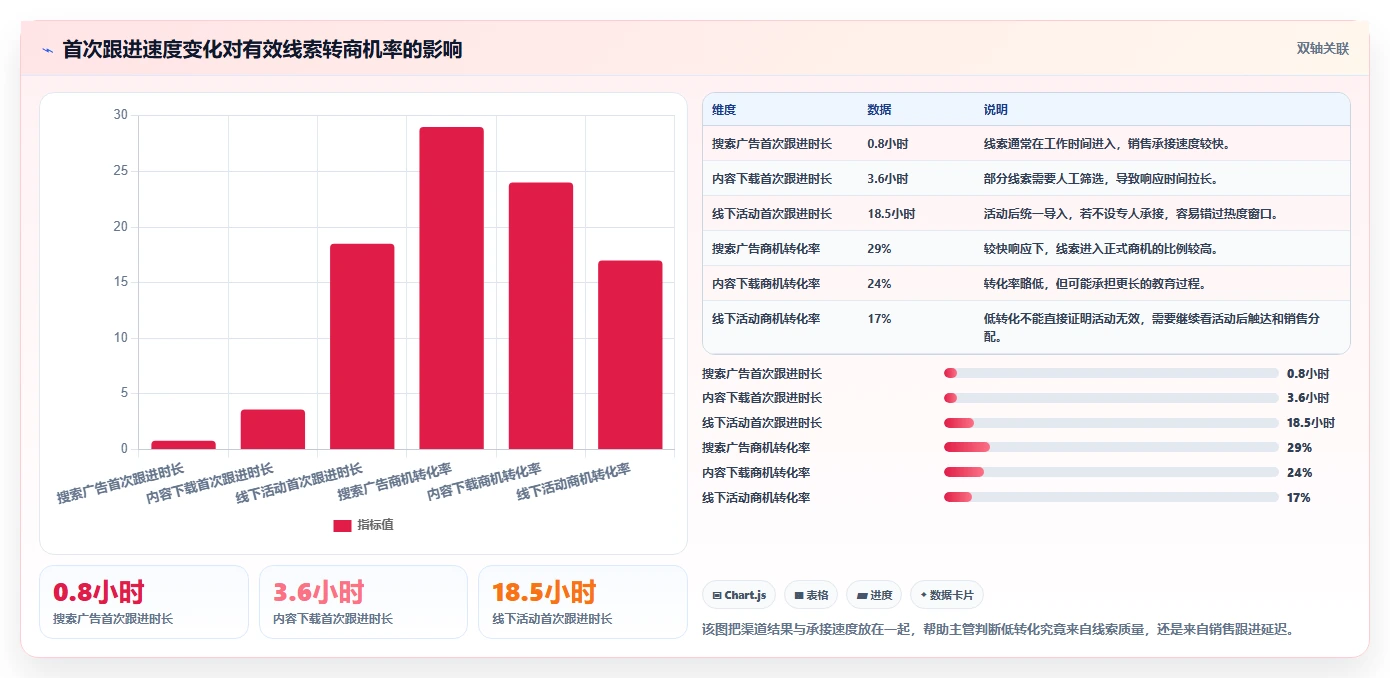Click table cell 线下活动首次跟进时长

772,214
